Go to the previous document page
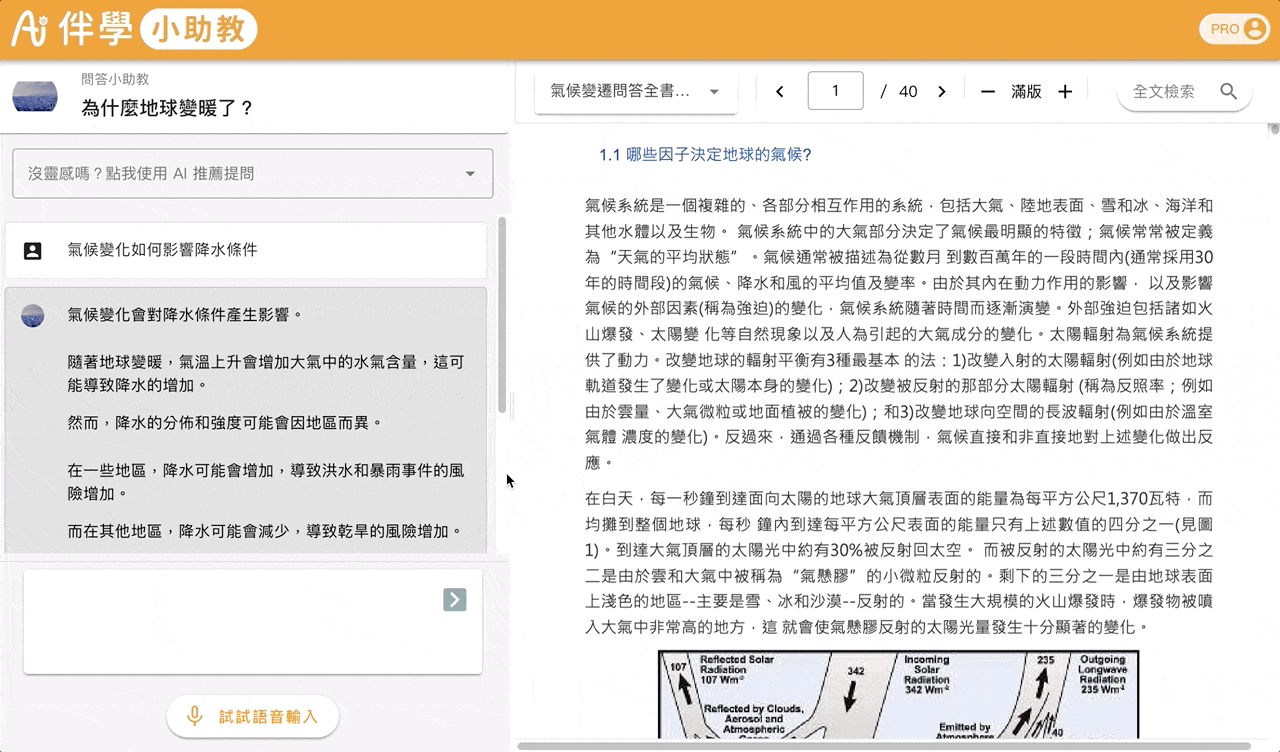The width and height of the screenshot is (1280, 752). [x=780, y=92]
